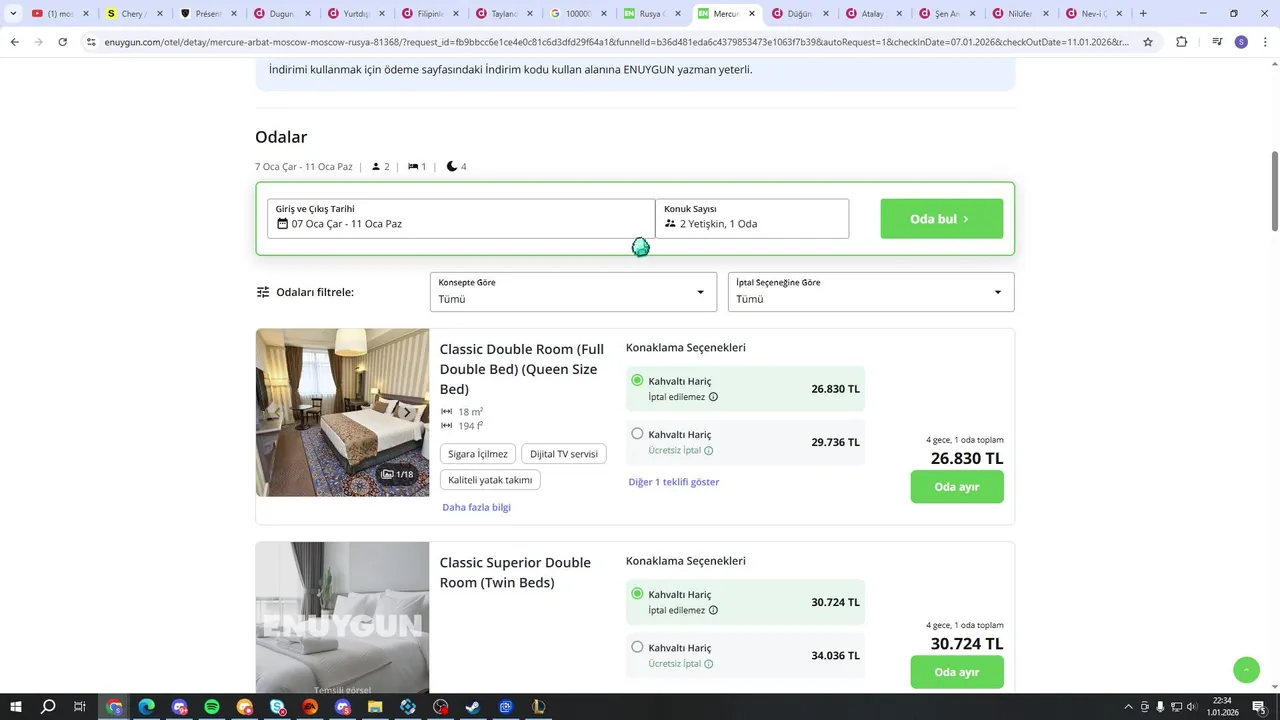Reload the current page

click(x=62, y=42)
